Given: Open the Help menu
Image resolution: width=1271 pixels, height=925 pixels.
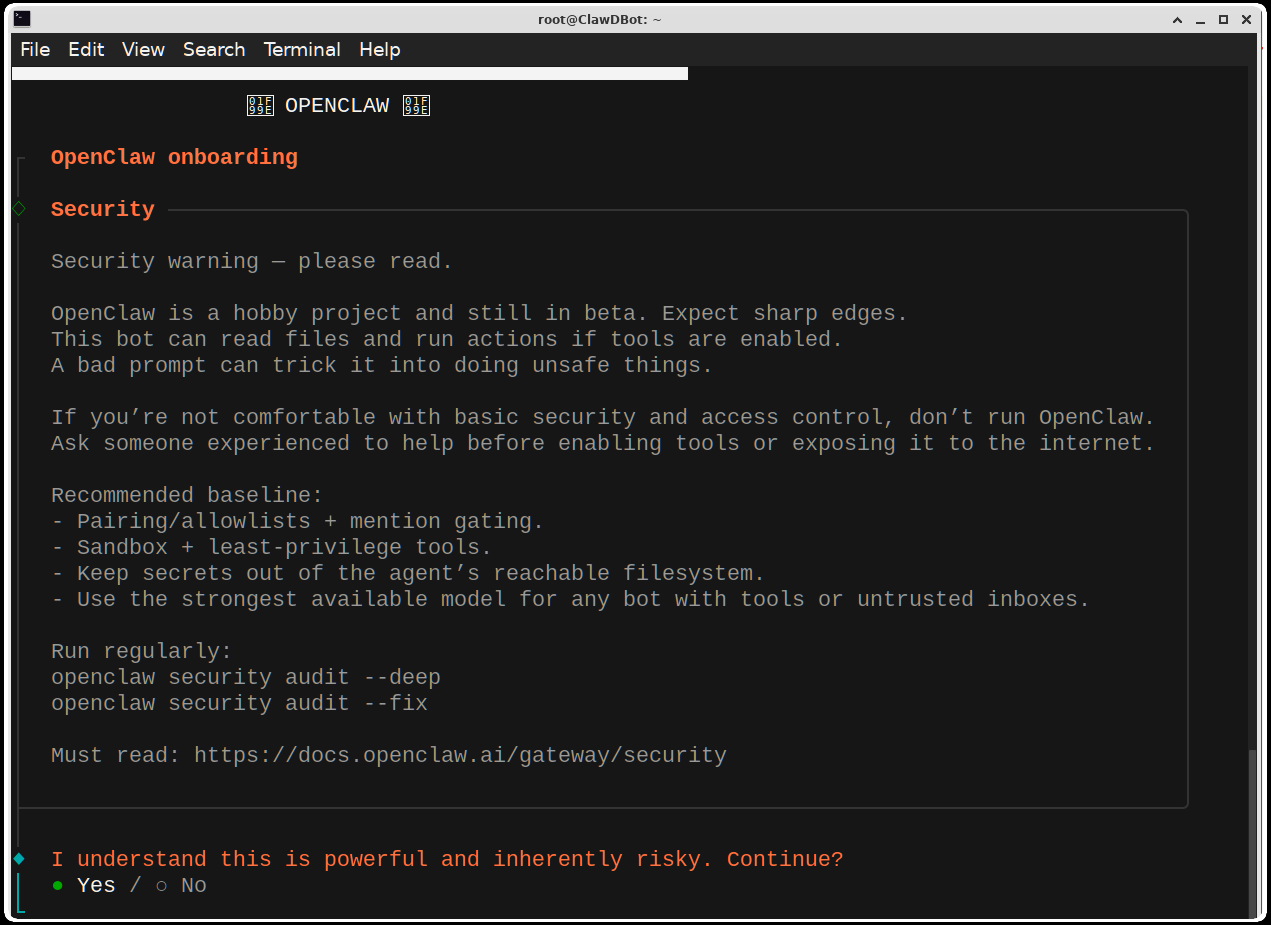Looking at the screenshot, I should point(379,49).
